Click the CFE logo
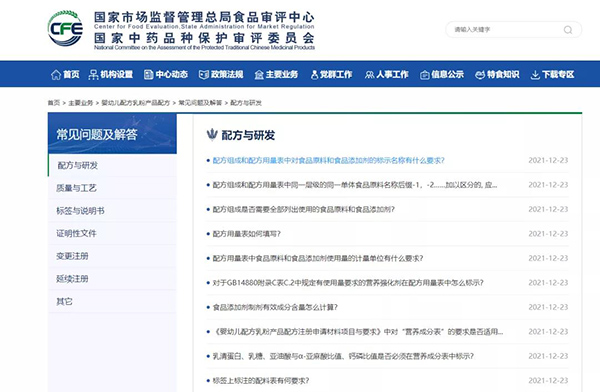Image resolution: width=600 pixels, height=392 pixels. 65,29
